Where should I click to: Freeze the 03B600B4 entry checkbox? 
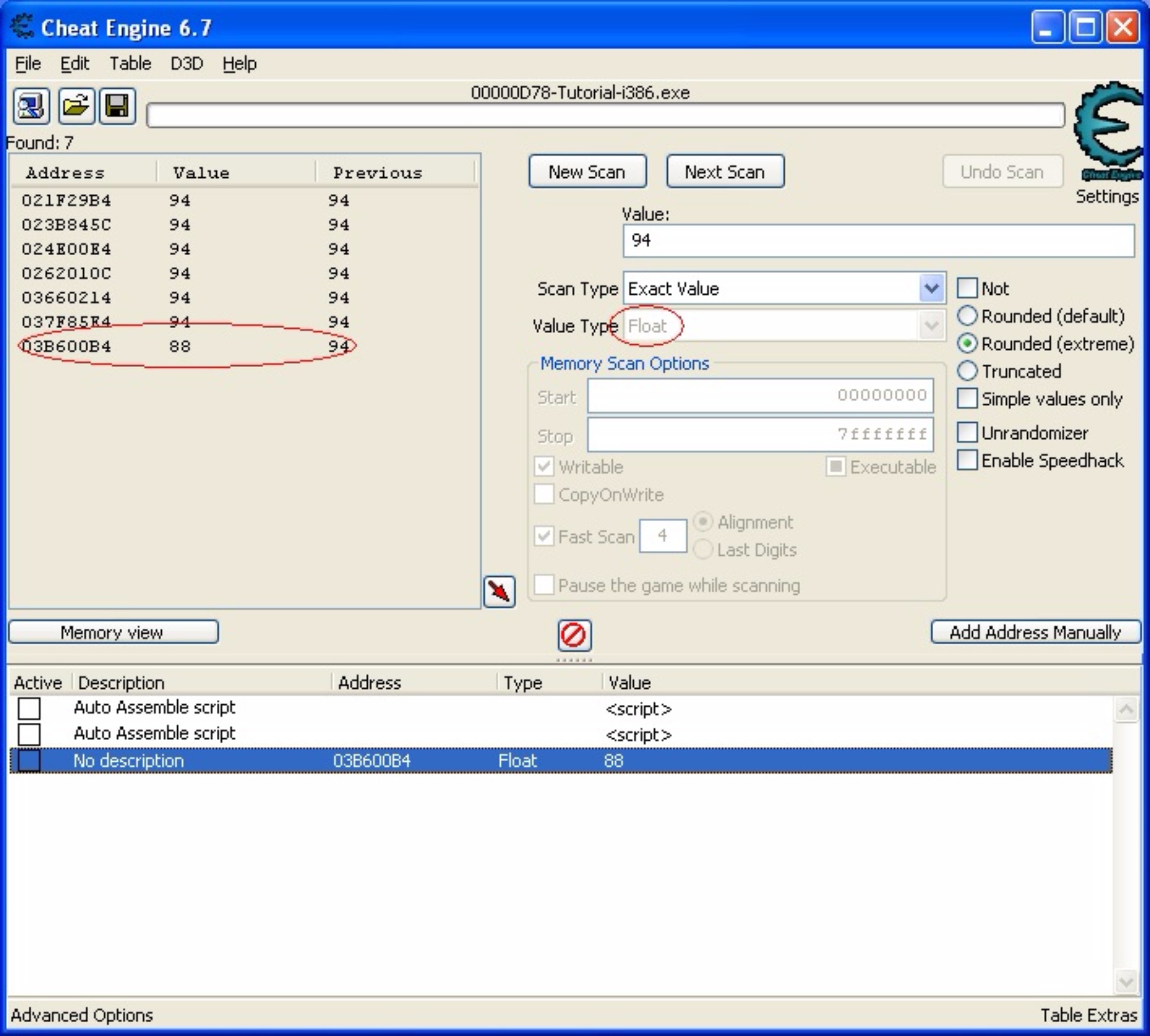pyautogui.click(x=29, y=761)
